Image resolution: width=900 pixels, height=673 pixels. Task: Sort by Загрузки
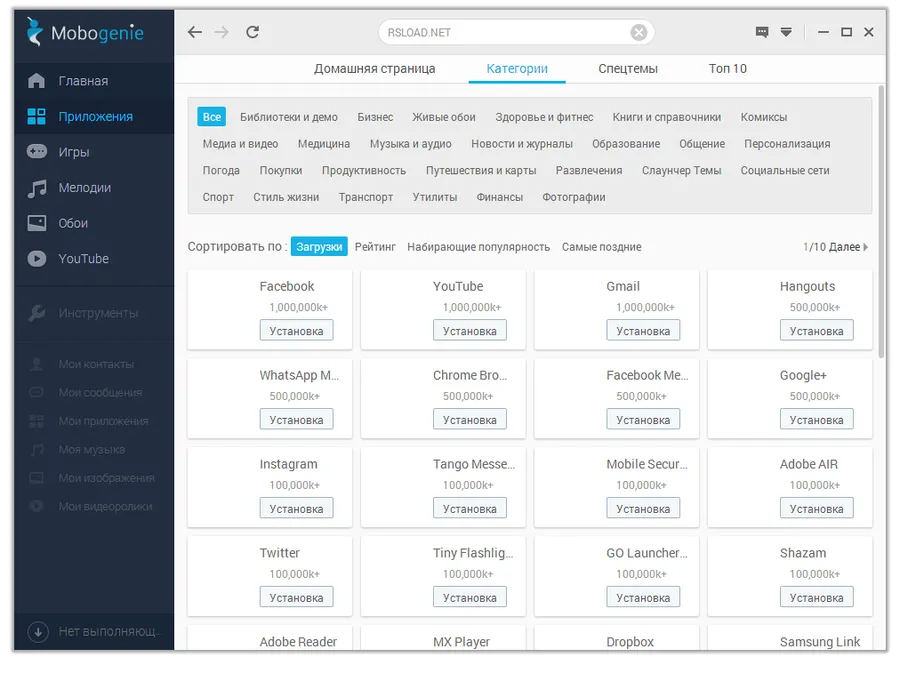tap(319, 247)
